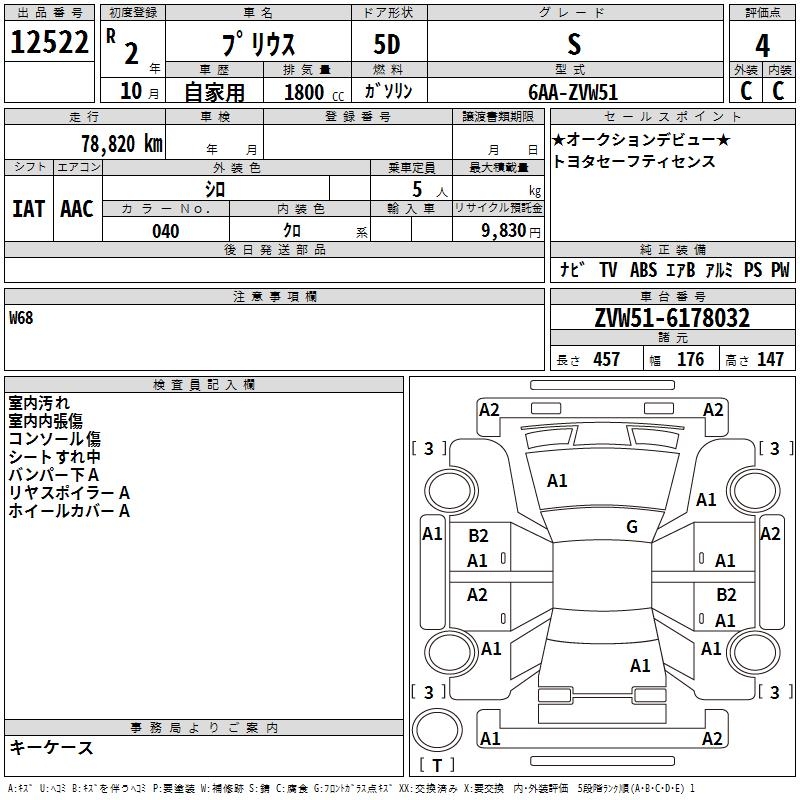Click the inspector note リヤスポイラーA

point(69,493)
